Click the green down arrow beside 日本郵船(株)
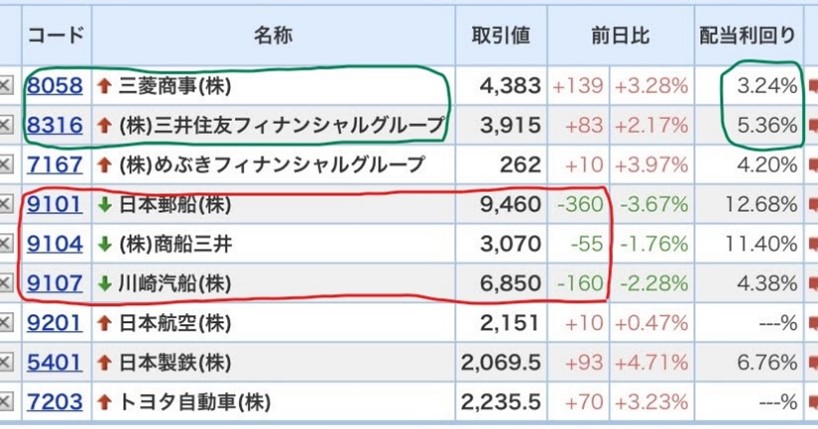The image size is (818, 429). 103,205
